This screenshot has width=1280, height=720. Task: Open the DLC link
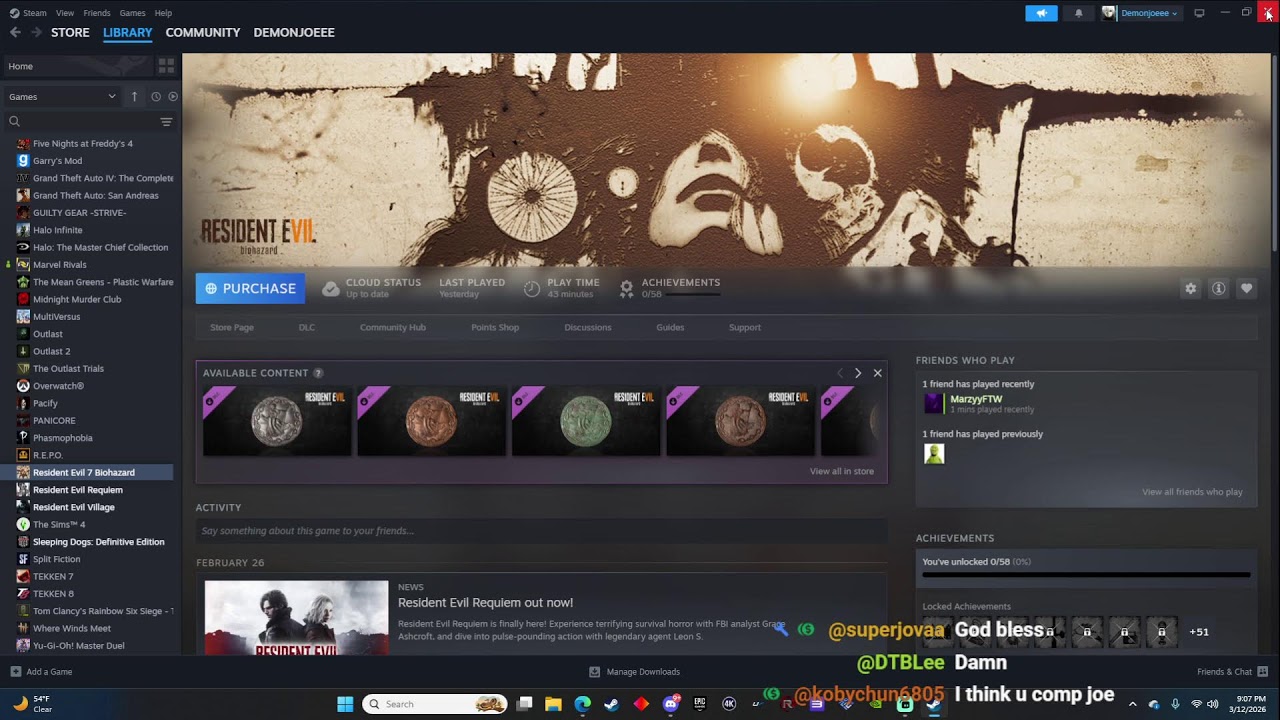click(x=307, y=327)
